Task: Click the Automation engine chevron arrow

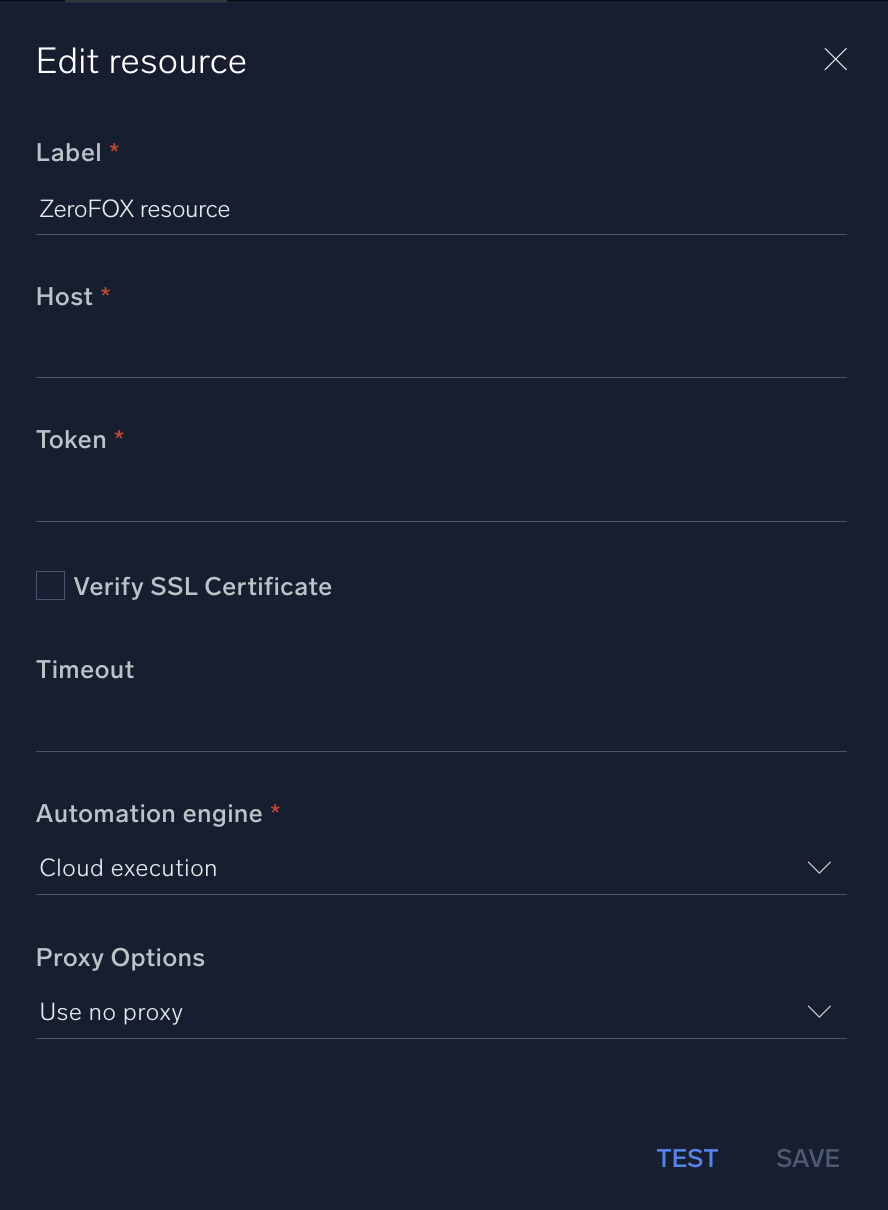Action: click(x=818, y=868)
